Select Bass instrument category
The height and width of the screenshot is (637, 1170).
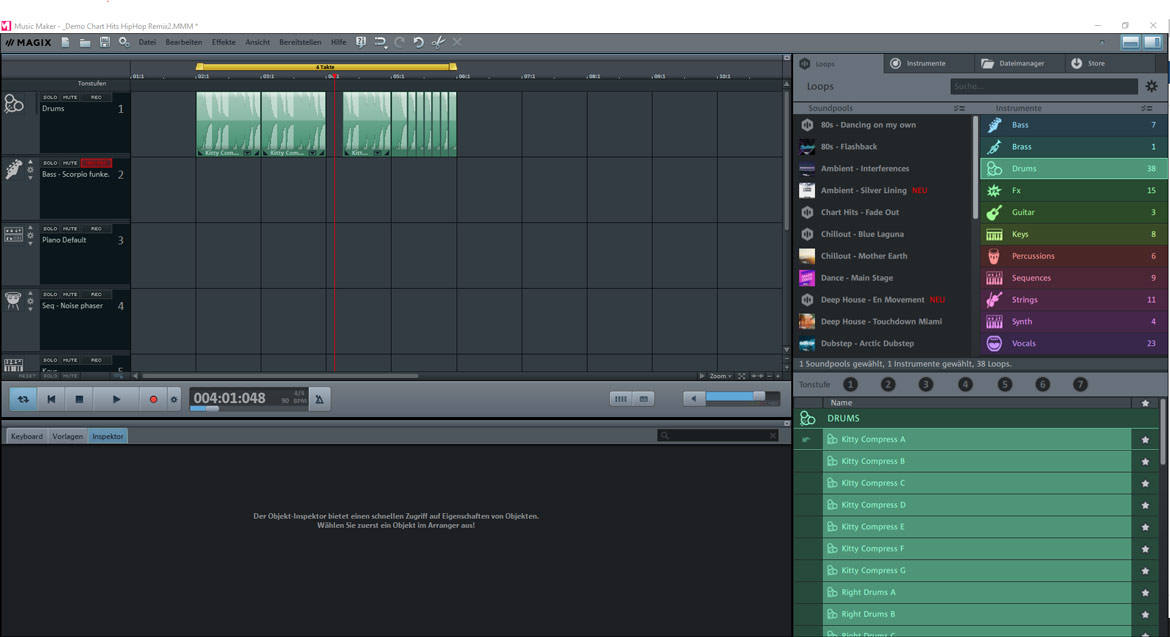[1072, 125]
